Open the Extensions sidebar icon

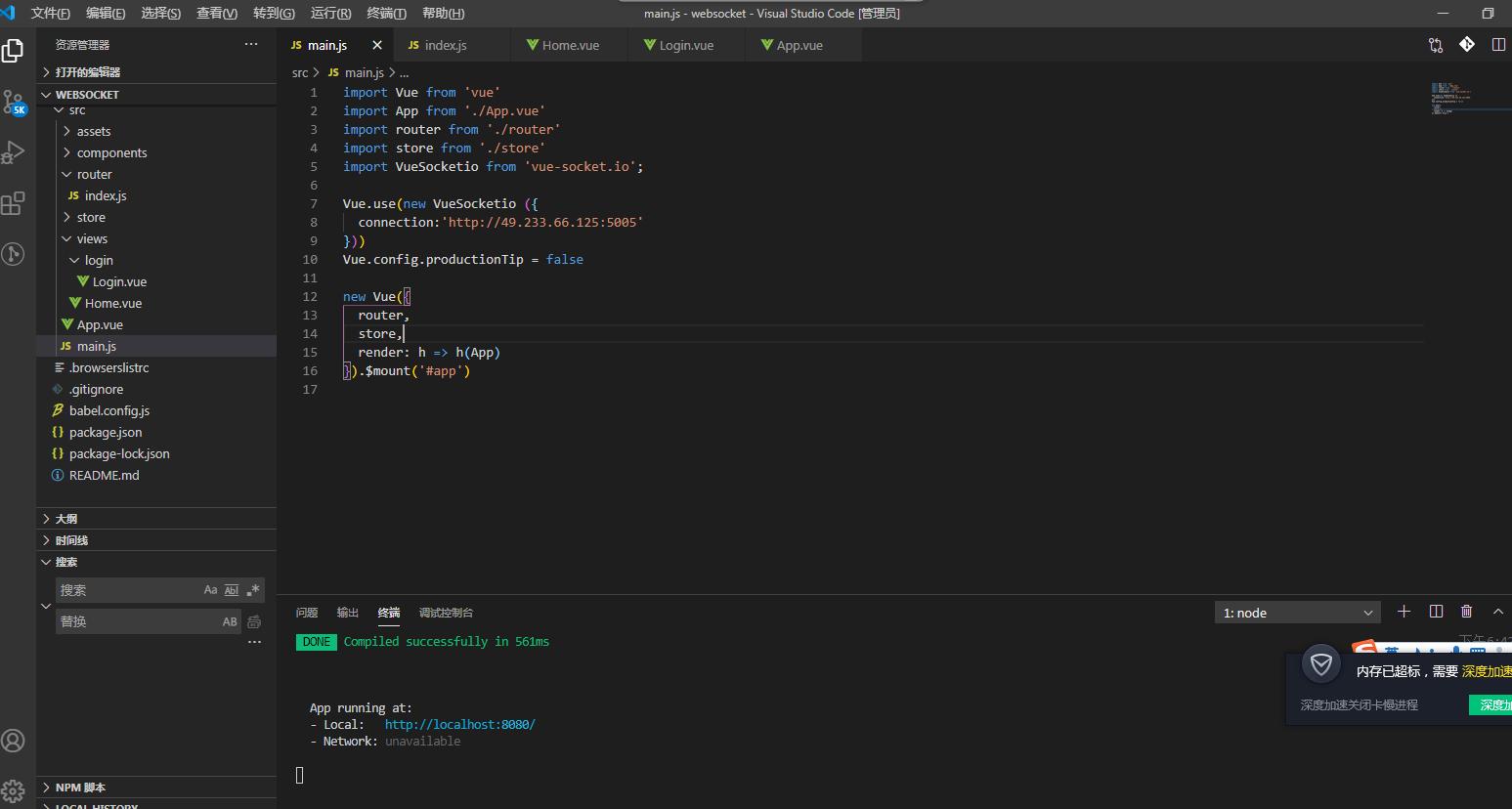click(15, 203)
